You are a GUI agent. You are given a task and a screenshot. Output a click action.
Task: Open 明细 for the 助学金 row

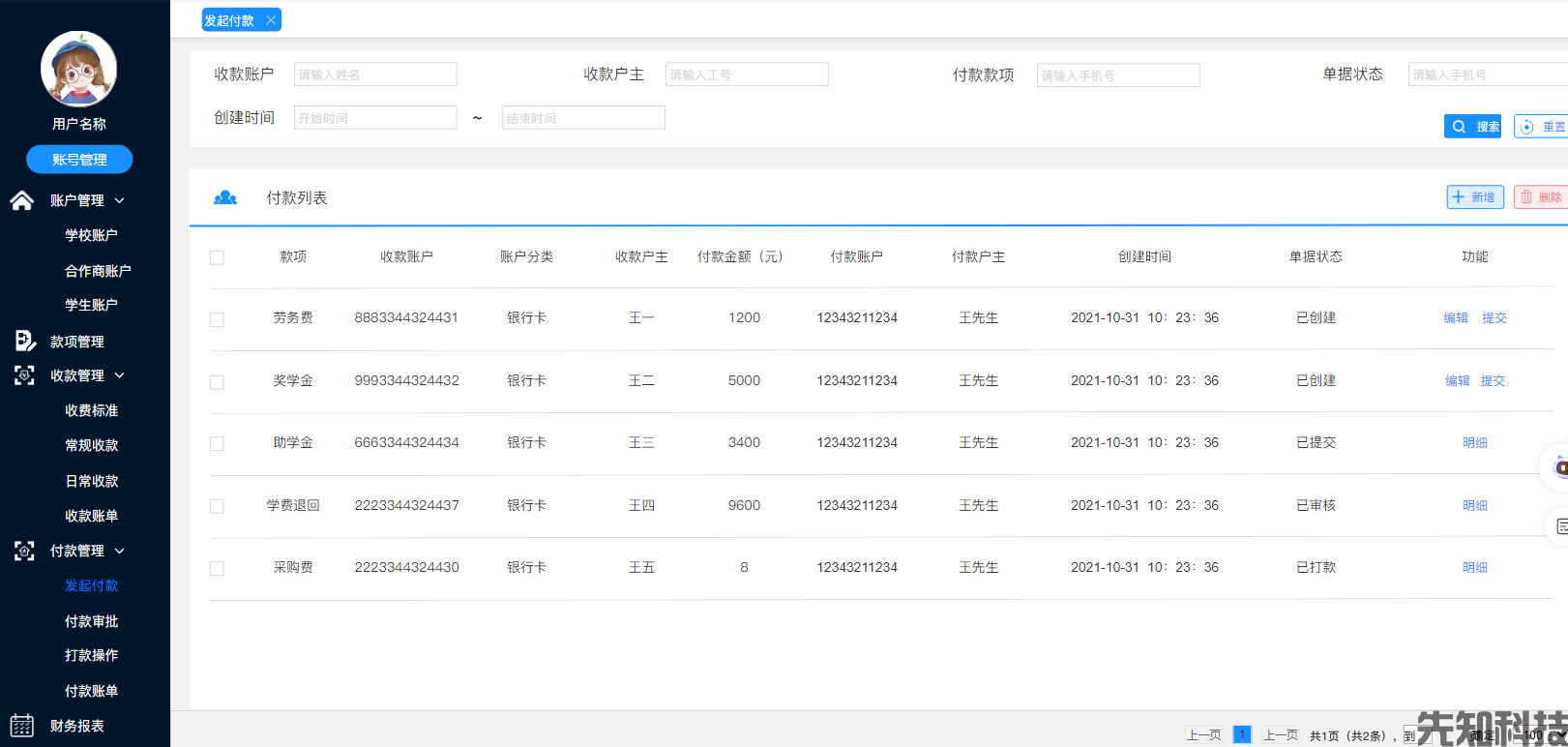point(1475,442)
